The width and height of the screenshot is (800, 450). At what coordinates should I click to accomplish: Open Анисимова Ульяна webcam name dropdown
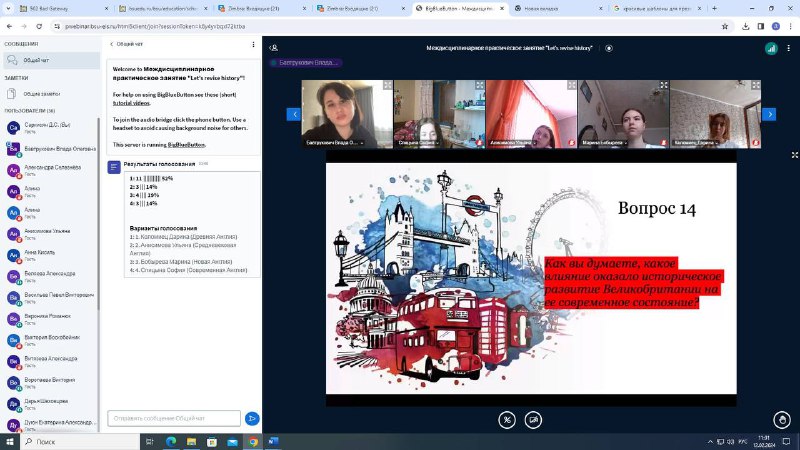tap(512, 143)
